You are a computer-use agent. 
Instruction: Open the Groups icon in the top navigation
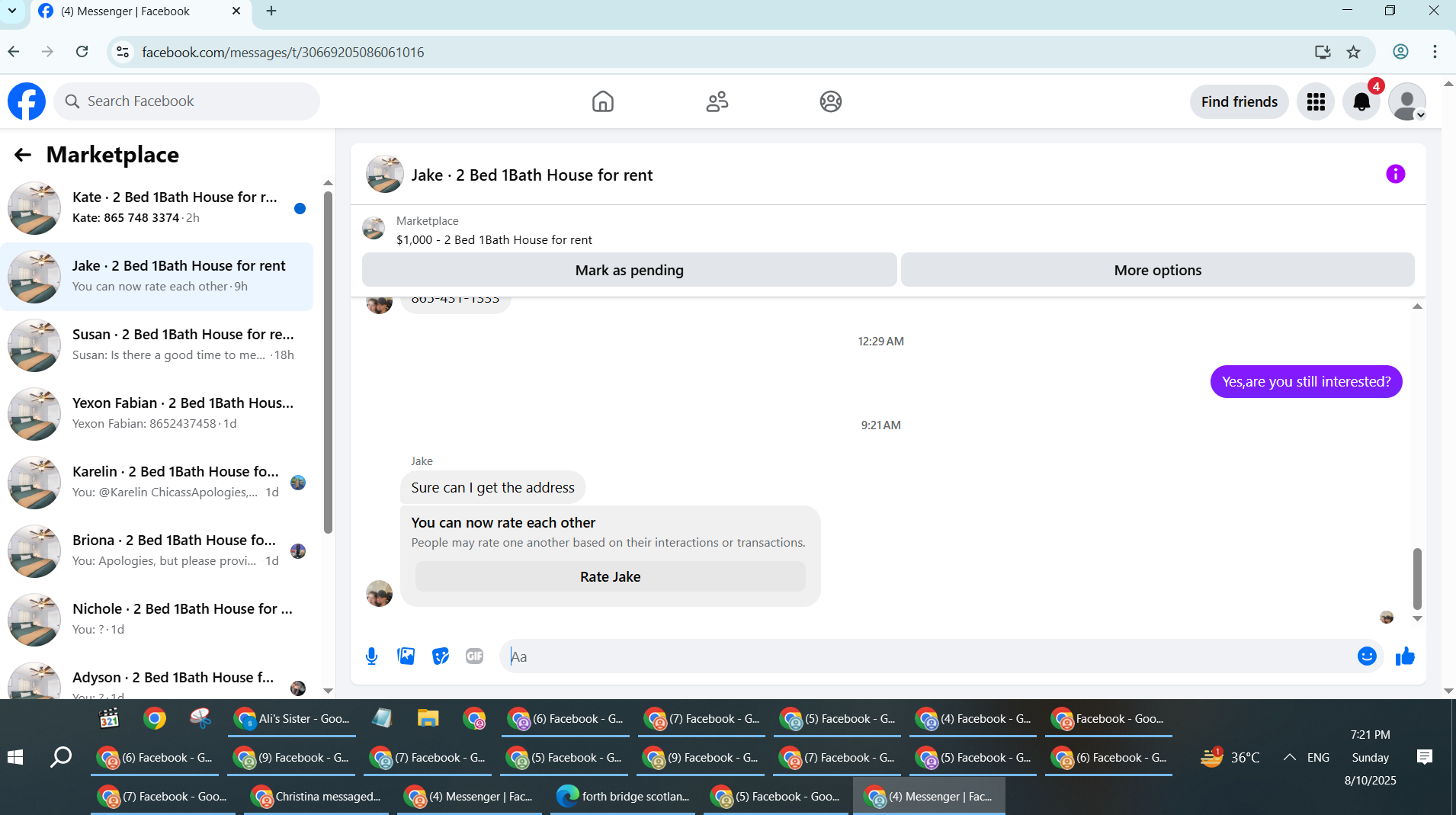tap(830, 101)
